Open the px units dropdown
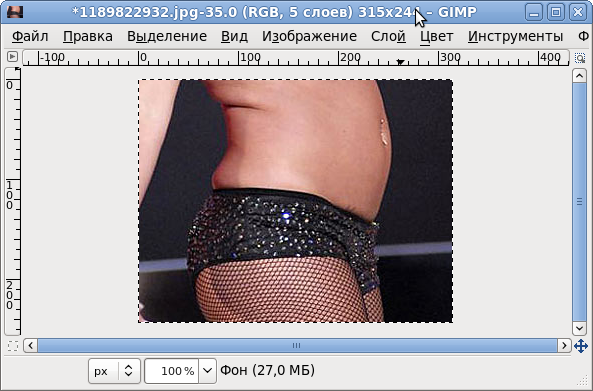Image resolution: width=593 pixels, height=391 pixels. (x=114, y=371)
